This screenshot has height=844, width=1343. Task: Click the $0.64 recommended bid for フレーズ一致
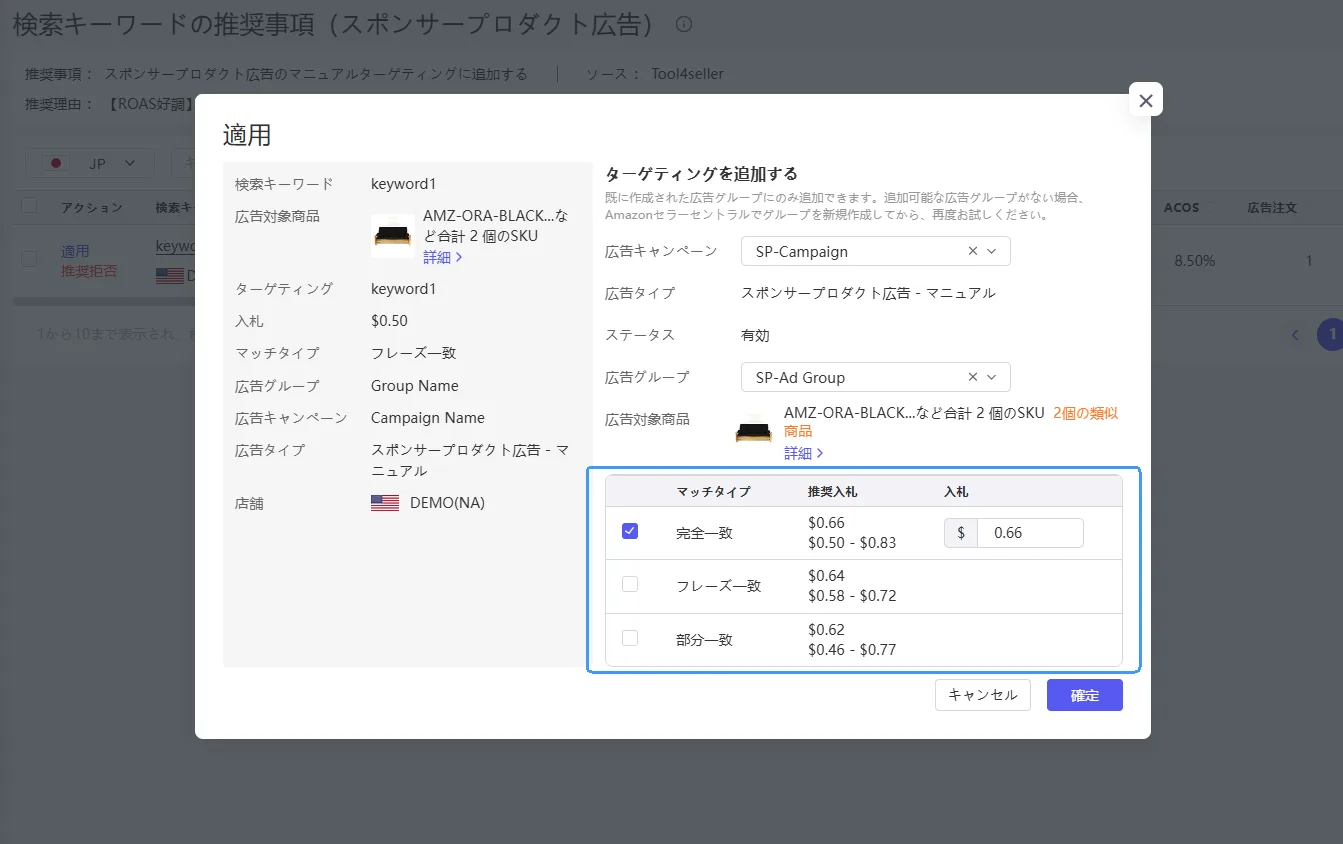(x=826, y=576)
